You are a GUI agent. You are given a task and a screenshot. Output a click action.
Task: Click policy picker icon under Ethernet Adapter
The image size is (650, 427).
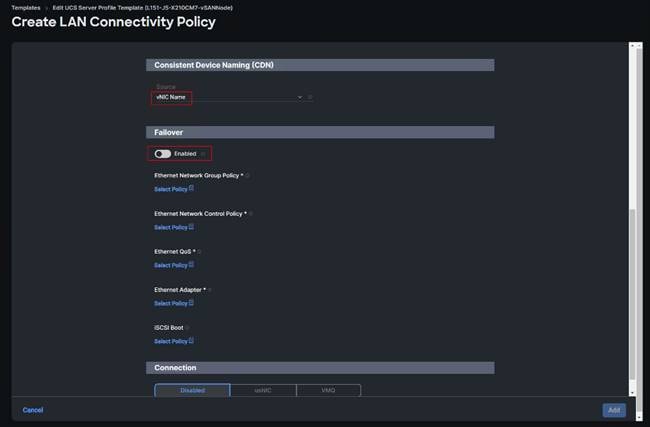click(x=191, y=303)
